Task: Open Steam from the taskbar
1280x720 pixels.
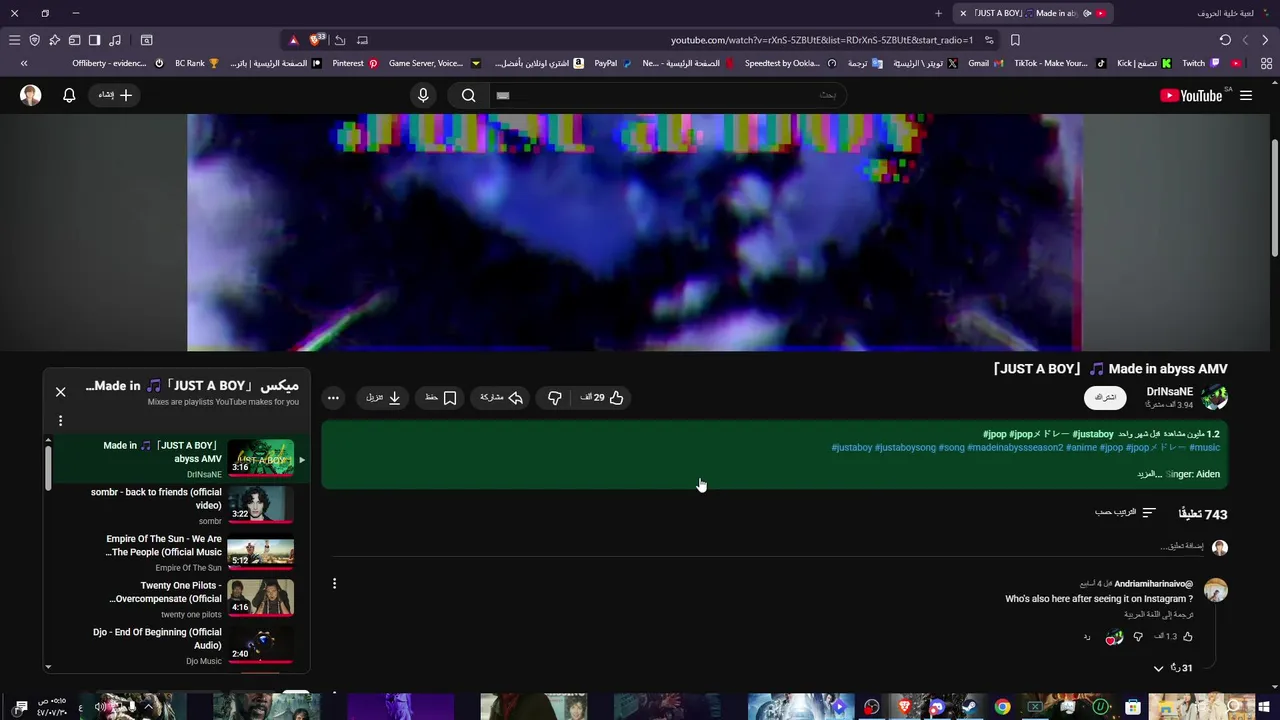Action: pyautogui.click(x=969, y=707)
